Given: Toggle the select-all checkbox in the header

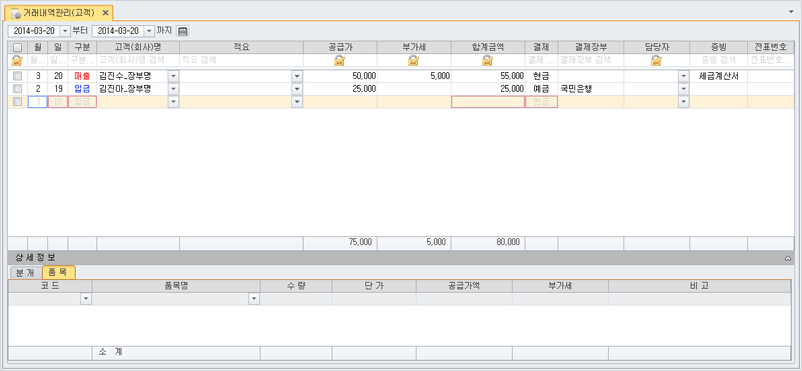Looking at the screenshot, I should coord(17,47).
